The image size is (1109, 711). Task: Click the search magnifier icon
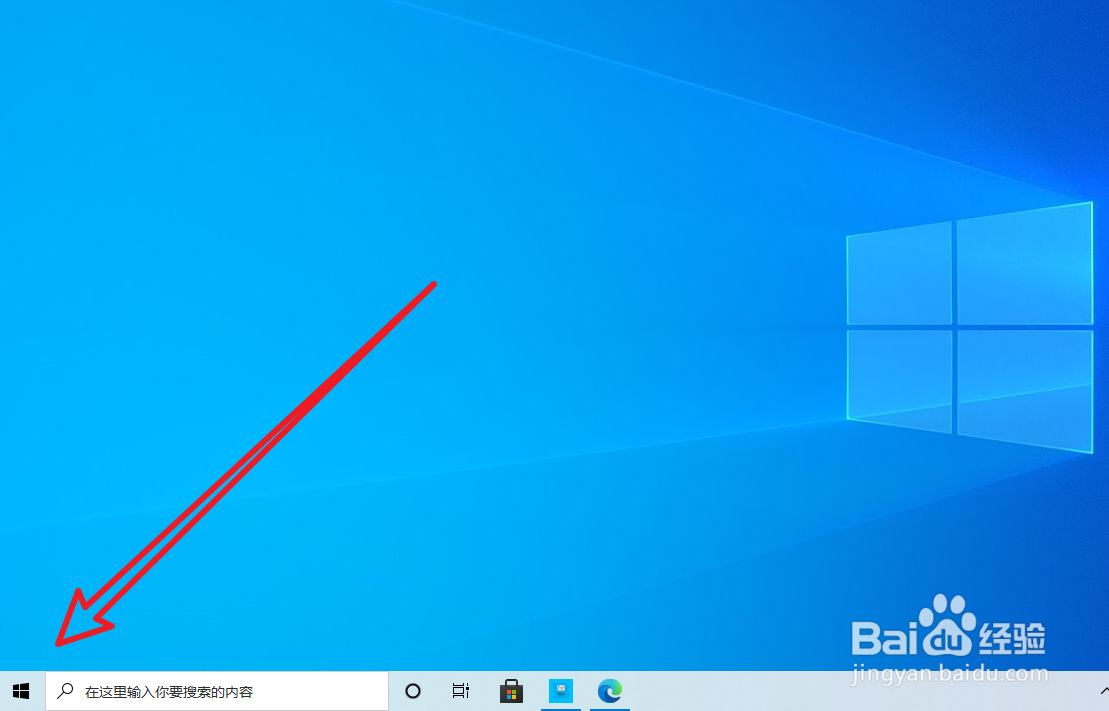pyautogui.click(x=65, y=690)
